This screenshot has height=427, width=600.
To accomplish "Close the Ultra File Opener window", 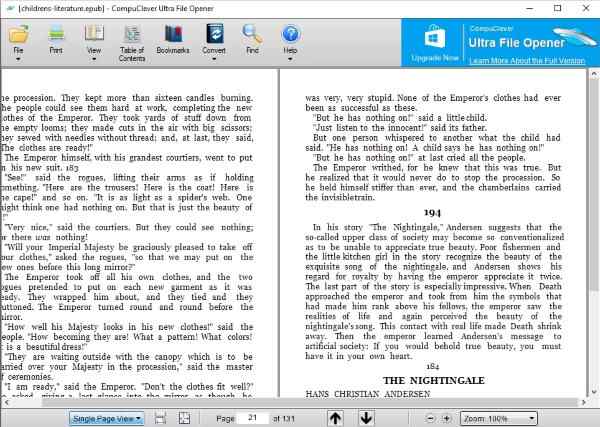I will [x=586, y=8].
